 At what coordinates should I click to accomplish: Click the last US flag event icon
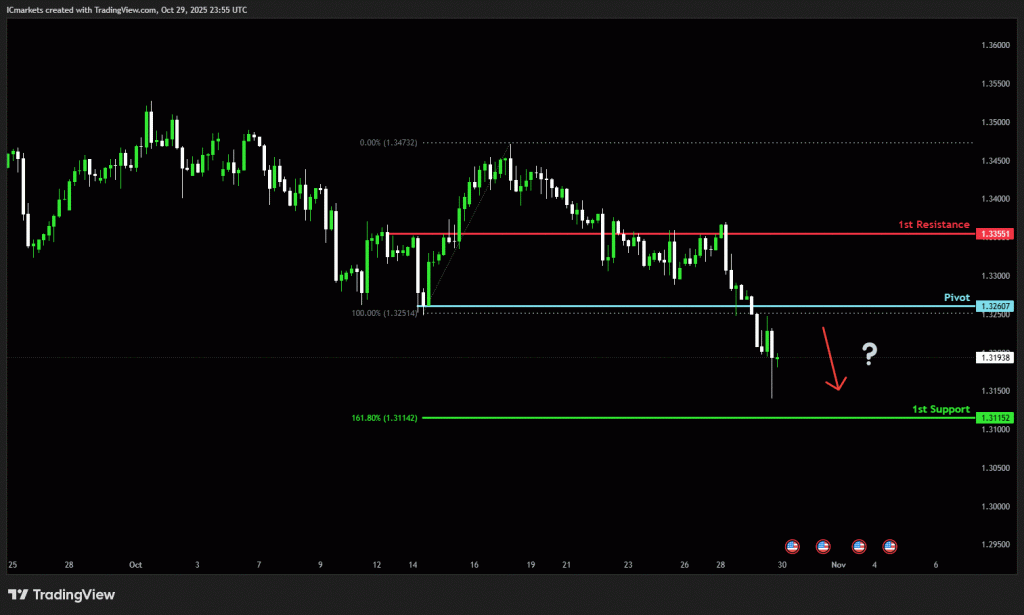[889, 546]
